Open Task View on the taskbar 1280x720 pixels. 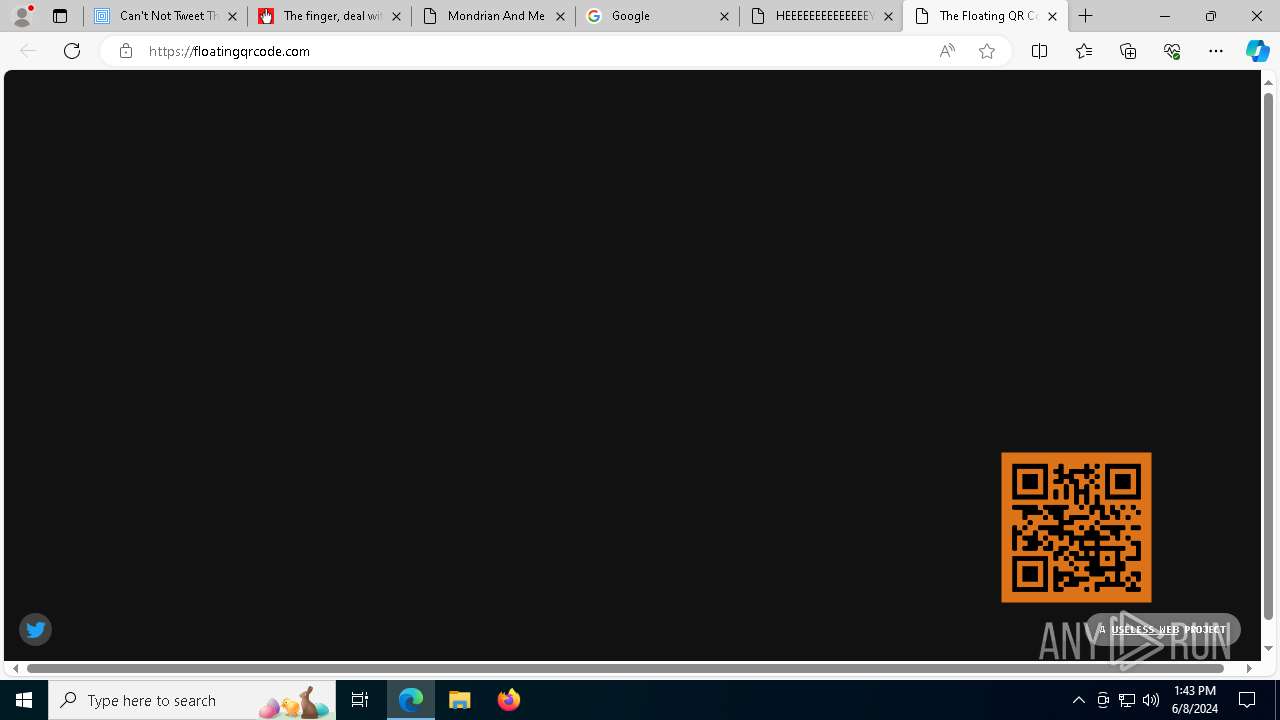(x=360, y=700)
